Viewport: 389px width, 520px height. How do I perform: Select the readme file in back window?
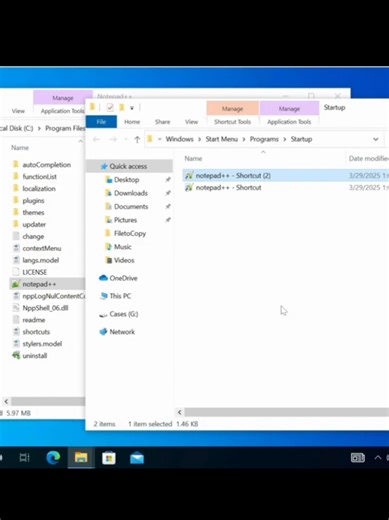coord(34,320)
